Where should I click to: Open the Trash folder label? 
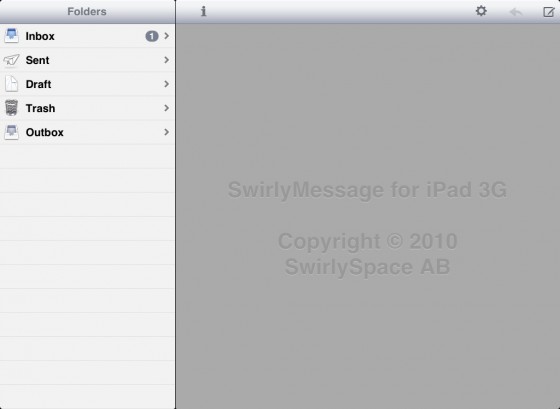pos(40,108)
